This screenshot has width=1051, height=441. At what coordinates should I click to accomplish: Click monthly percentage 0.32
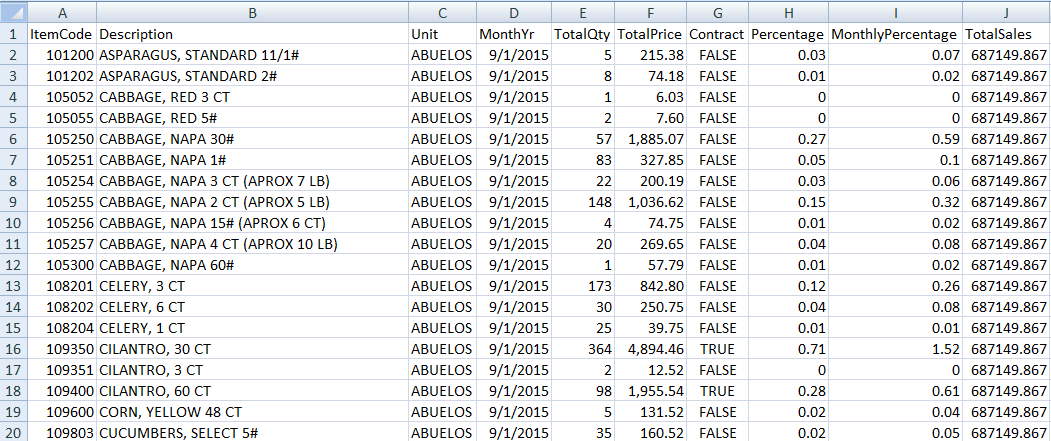895,202
